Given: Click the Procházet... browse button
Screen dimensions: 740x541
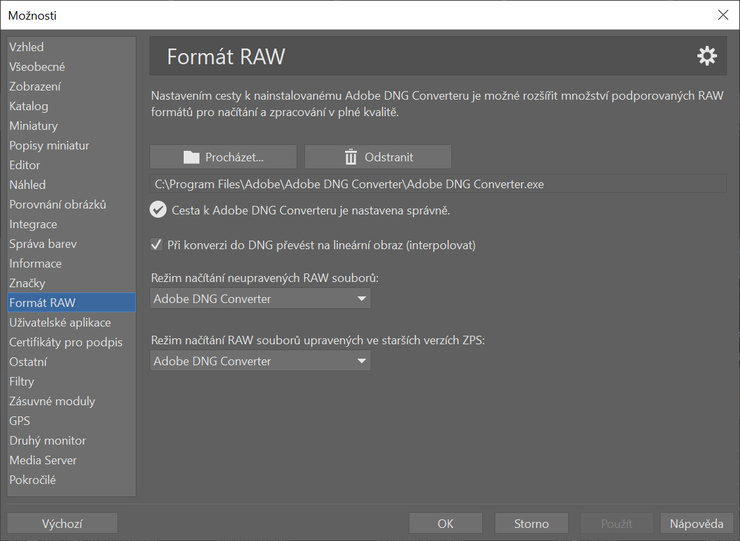Looking at the screenshot, I should click(x=223, y=157).
